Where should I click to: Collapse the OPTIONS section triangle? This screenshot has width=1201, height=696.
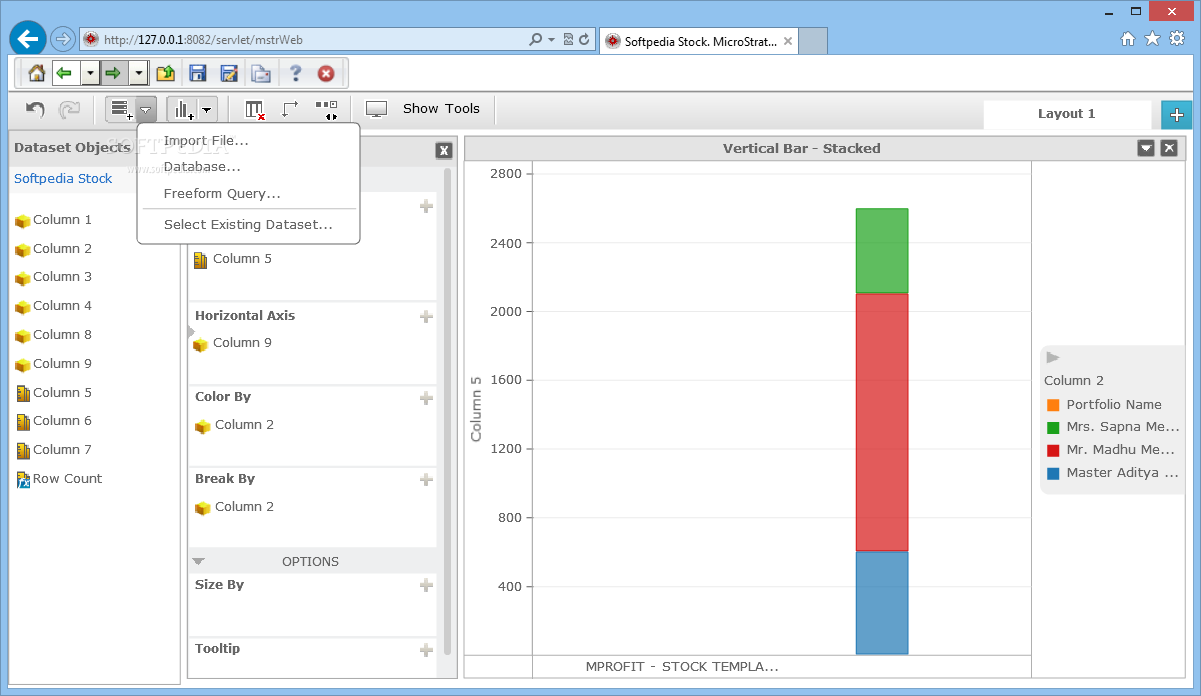[198, 561]
